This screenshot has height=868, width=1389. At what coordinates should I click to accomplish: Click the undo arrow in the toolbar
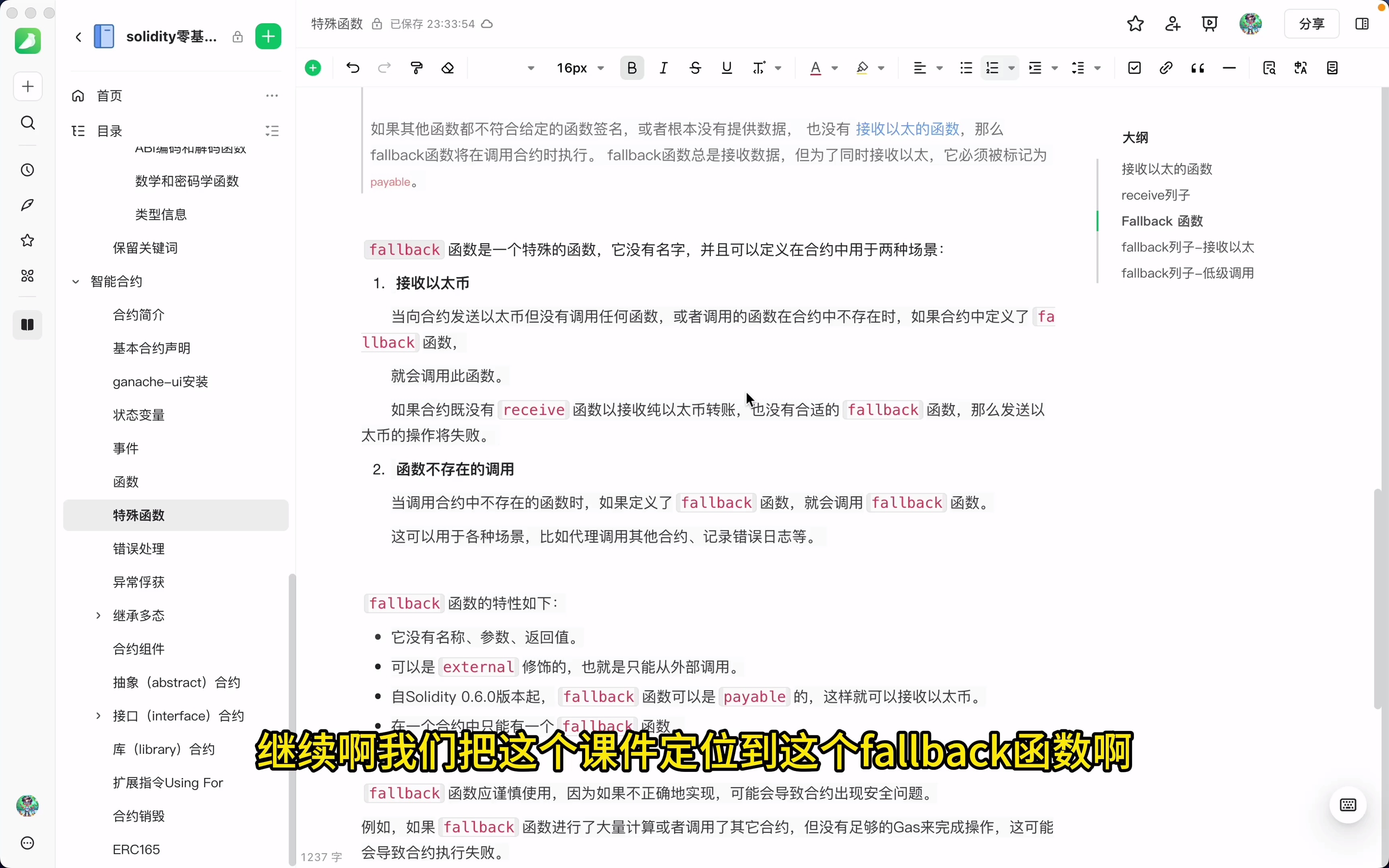(352, 68)
